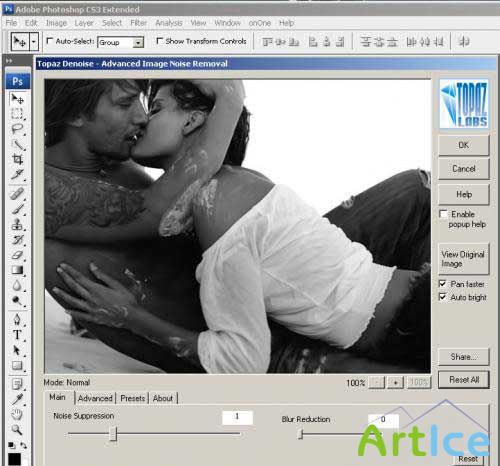The height and width of the screenshot is (466, 500).
Task: Select the Gradient tool
Action: click(17, 270)
